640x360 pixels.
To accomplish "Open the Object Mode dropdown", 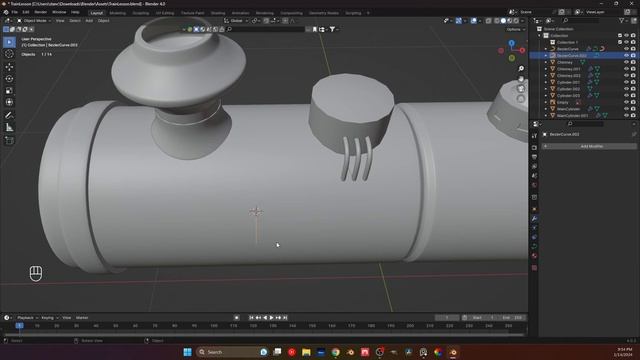I will coord(34,20).
